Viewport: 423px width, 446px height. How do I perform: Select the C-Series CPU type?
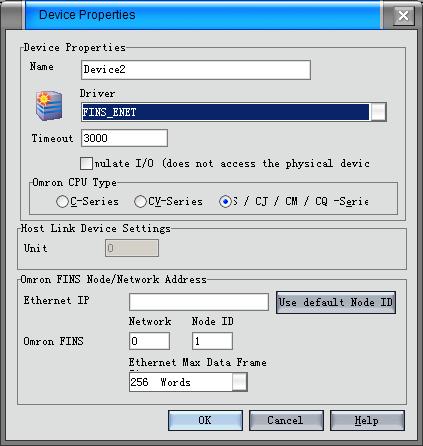pyautogui.click(x=62, y=202)
